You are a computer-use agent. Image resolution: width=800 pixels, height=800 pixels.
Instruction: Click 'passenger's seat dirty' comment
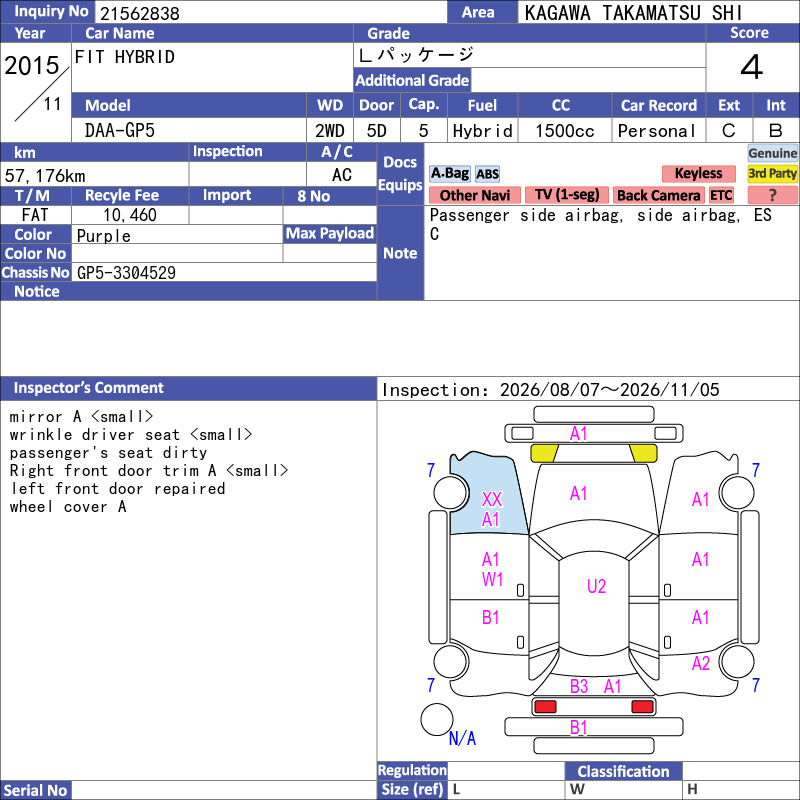108,453
